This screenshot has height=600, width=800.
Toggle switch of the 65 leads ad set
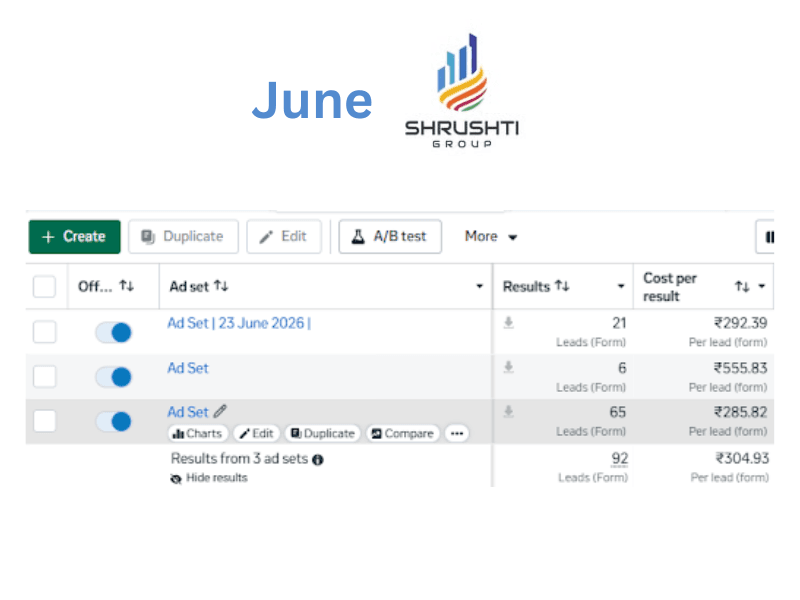(114, 421)
